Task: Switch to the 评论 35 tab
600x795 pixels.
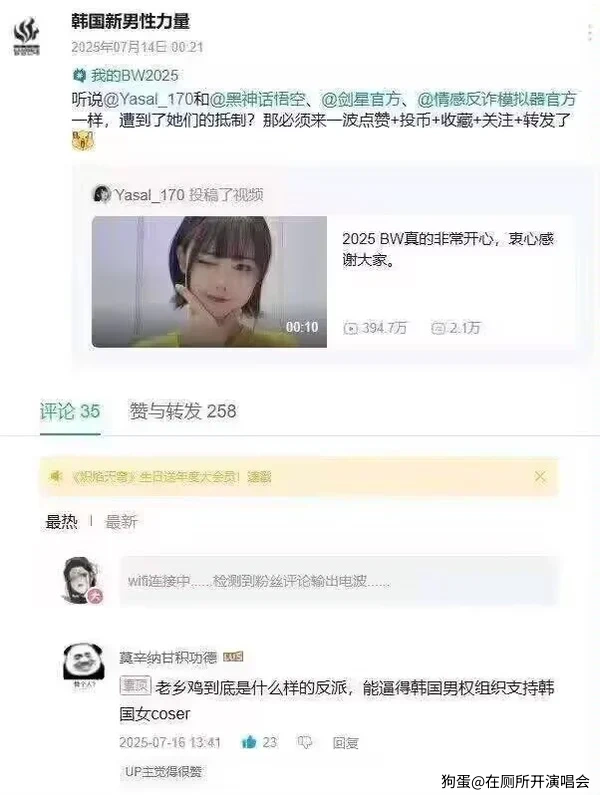Action: tap(70, 411)
